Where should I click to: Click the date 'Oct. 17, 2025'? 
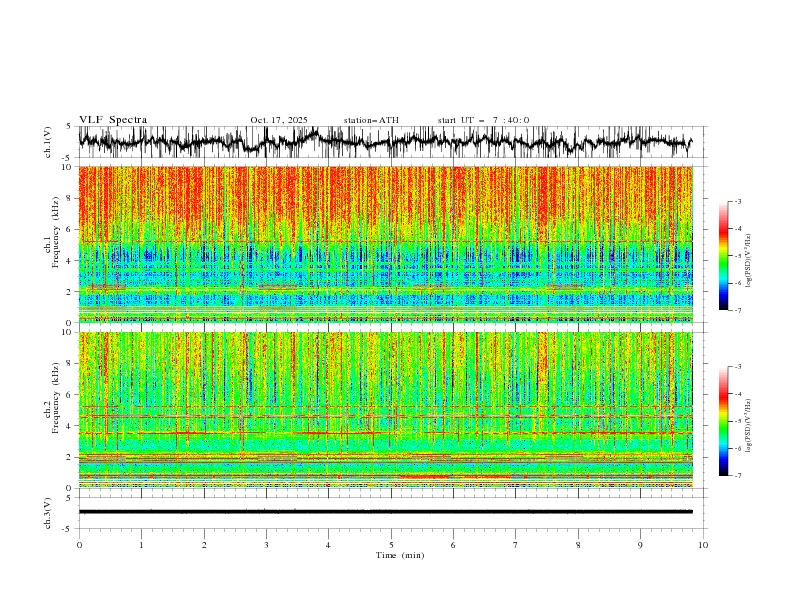click(x=279, y=120)
